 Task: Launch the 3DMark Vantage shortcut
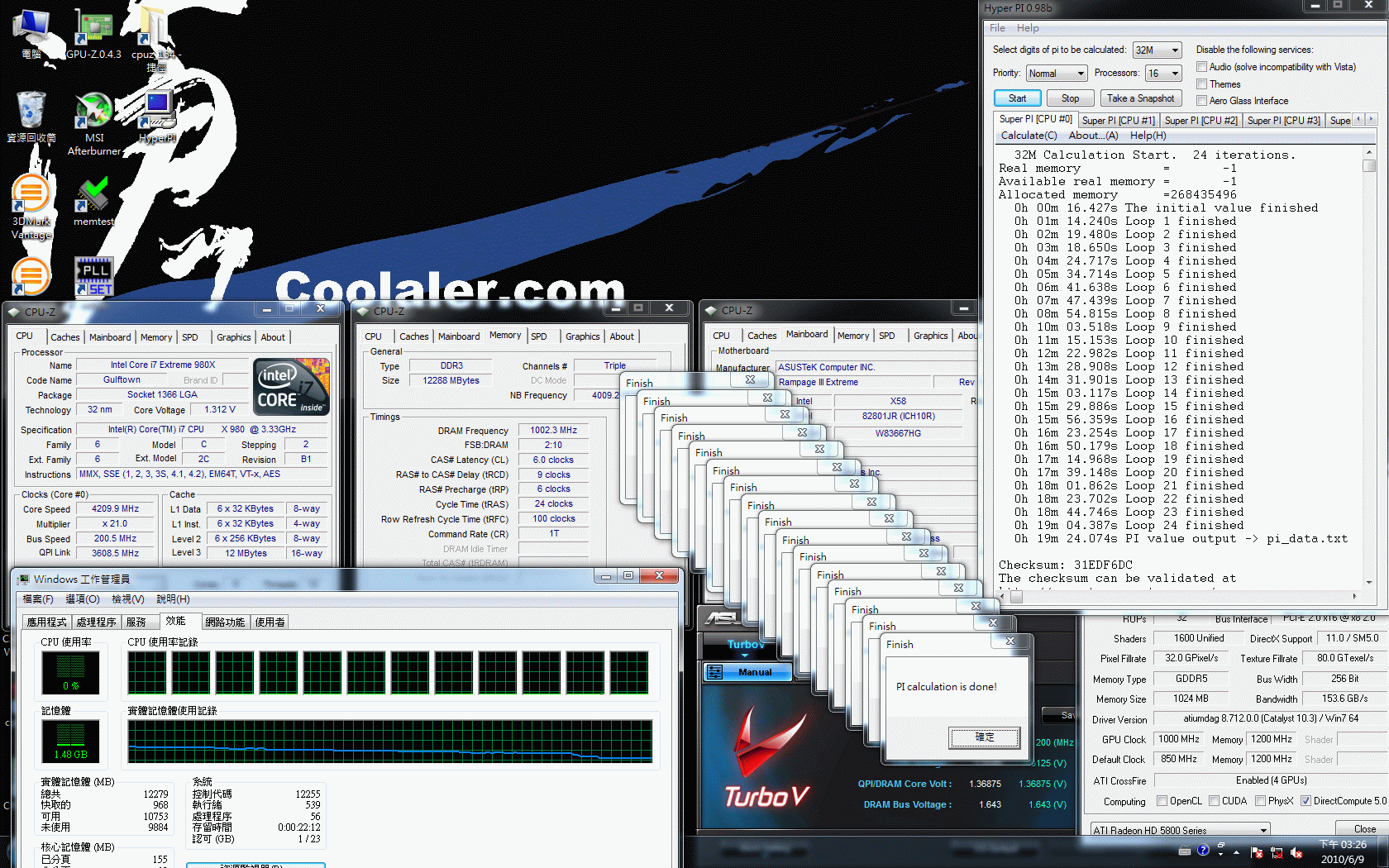click(x=31, y=207)
